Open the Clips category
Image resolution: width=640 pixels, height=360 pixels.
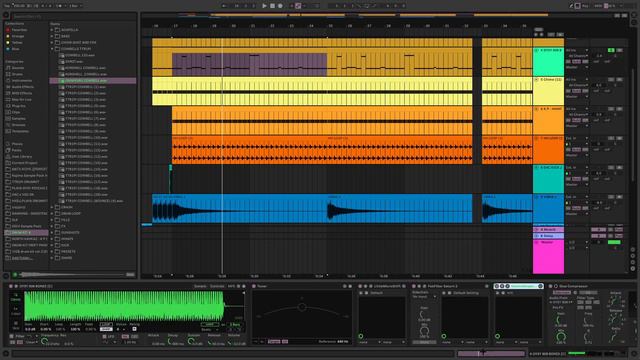click(x=16, y=112)
